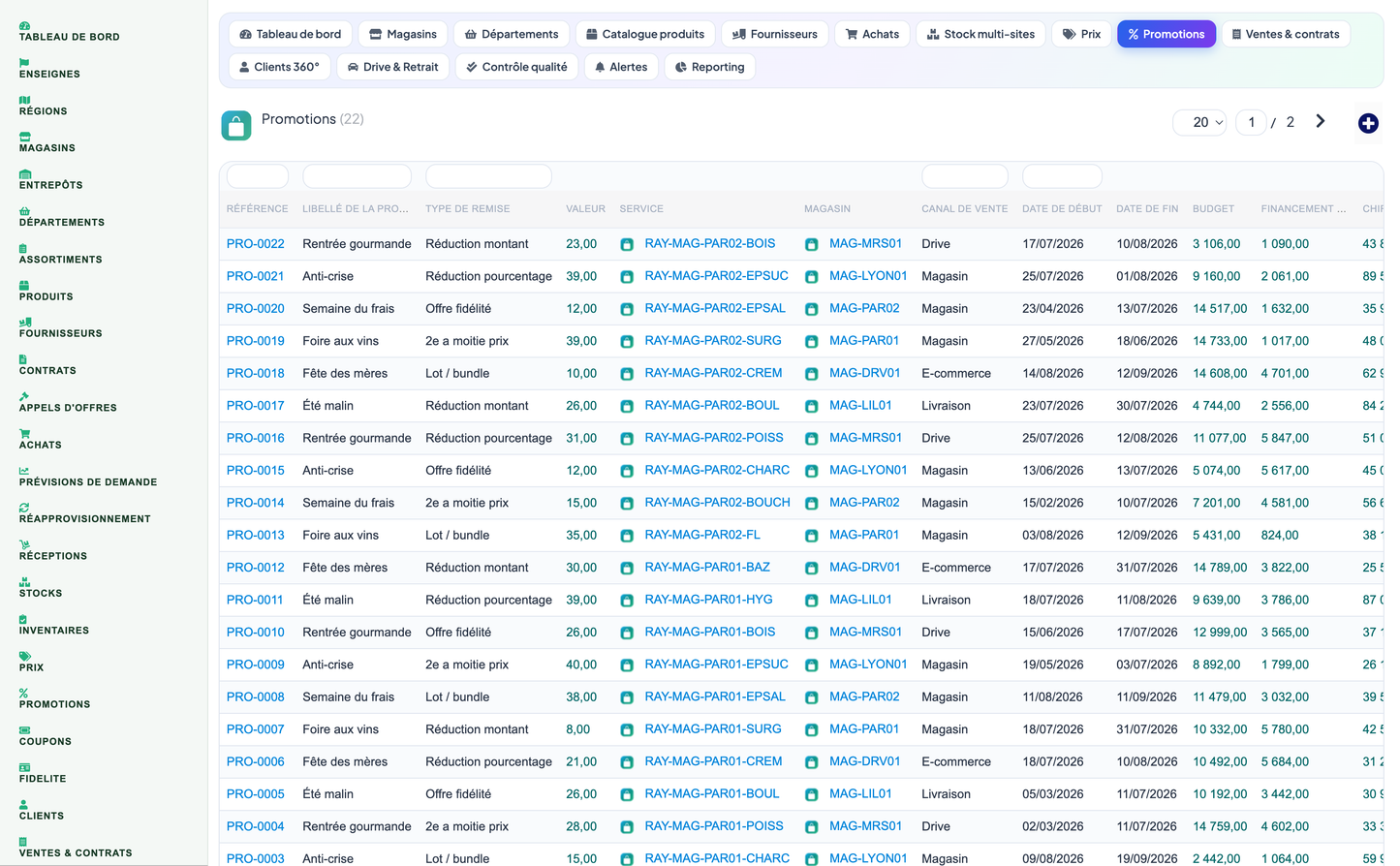Open Assortiments in sidebar
This screenshot has height=866, width=1400.
click(x=61, y=254)
